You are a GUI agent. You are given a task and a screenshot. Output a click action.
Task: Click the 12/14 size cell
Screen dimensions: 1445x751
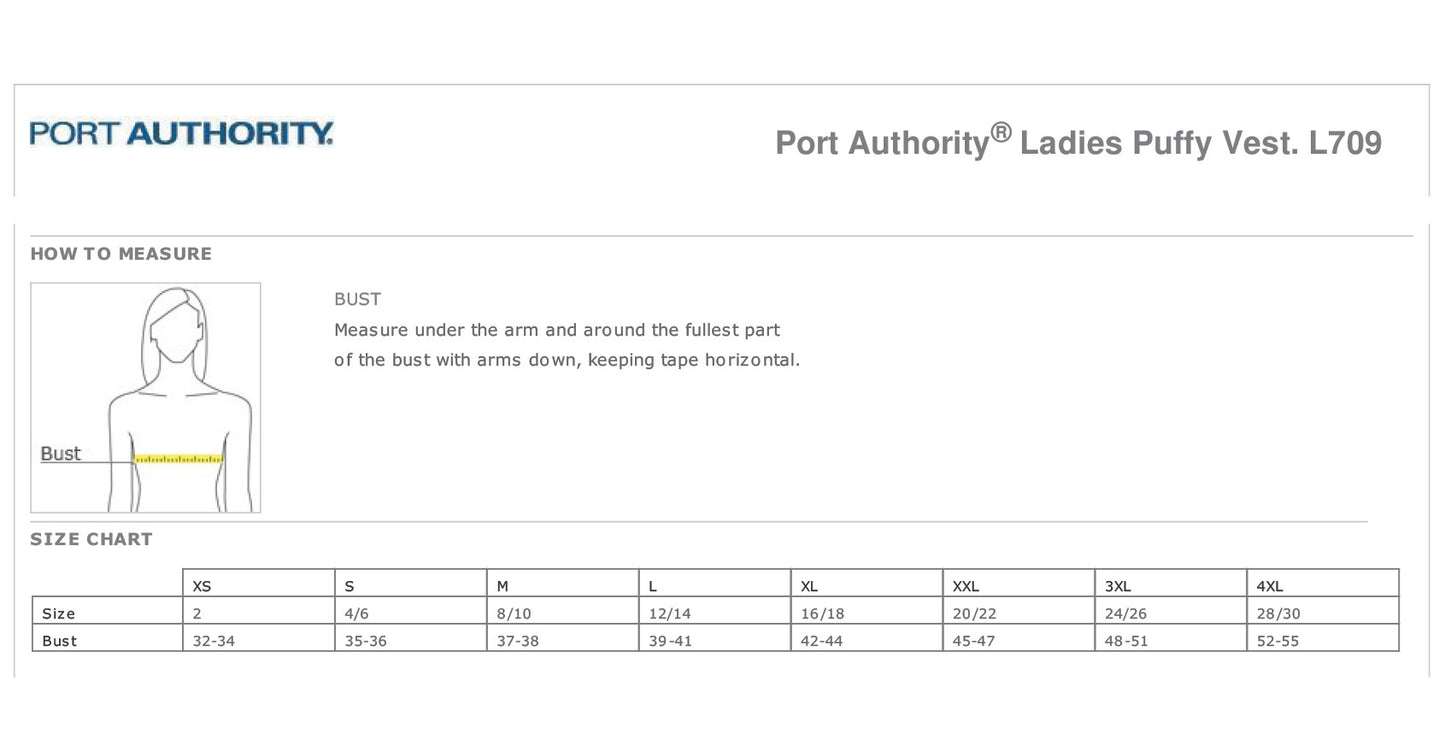point(669,614)
